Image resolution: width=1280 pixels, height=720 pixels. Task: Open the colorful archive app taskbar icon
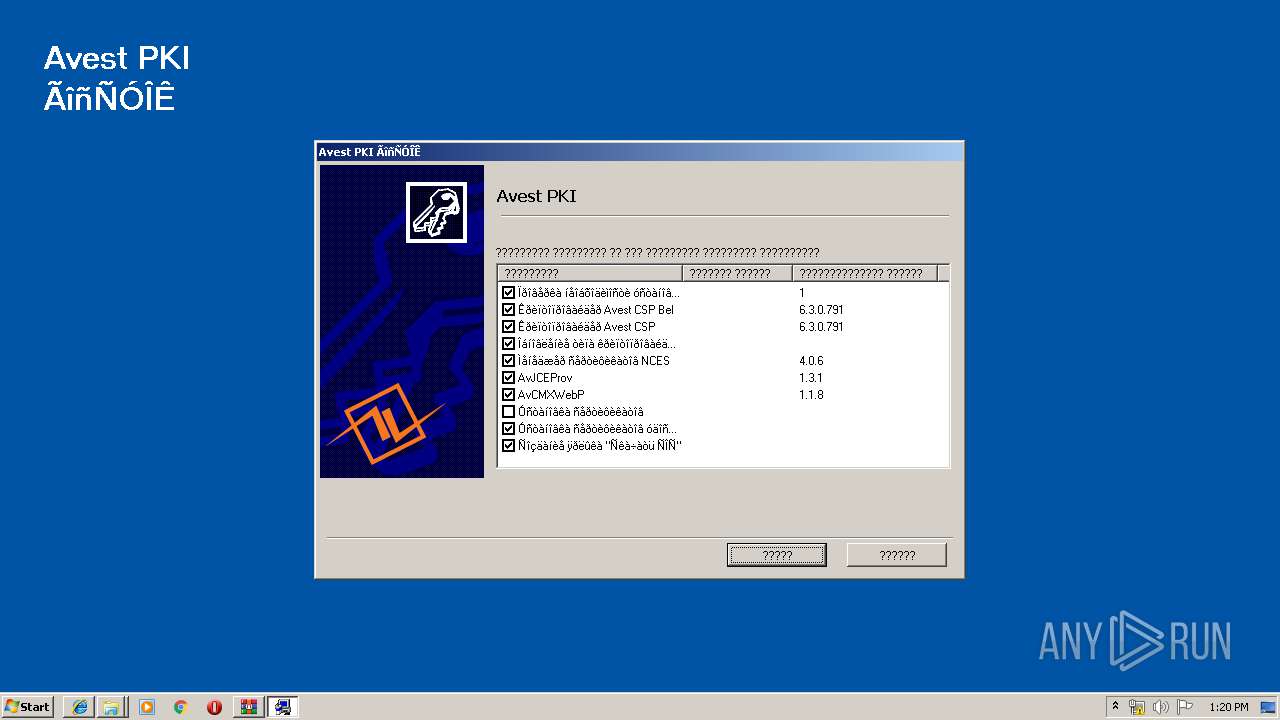coord(248,707)
